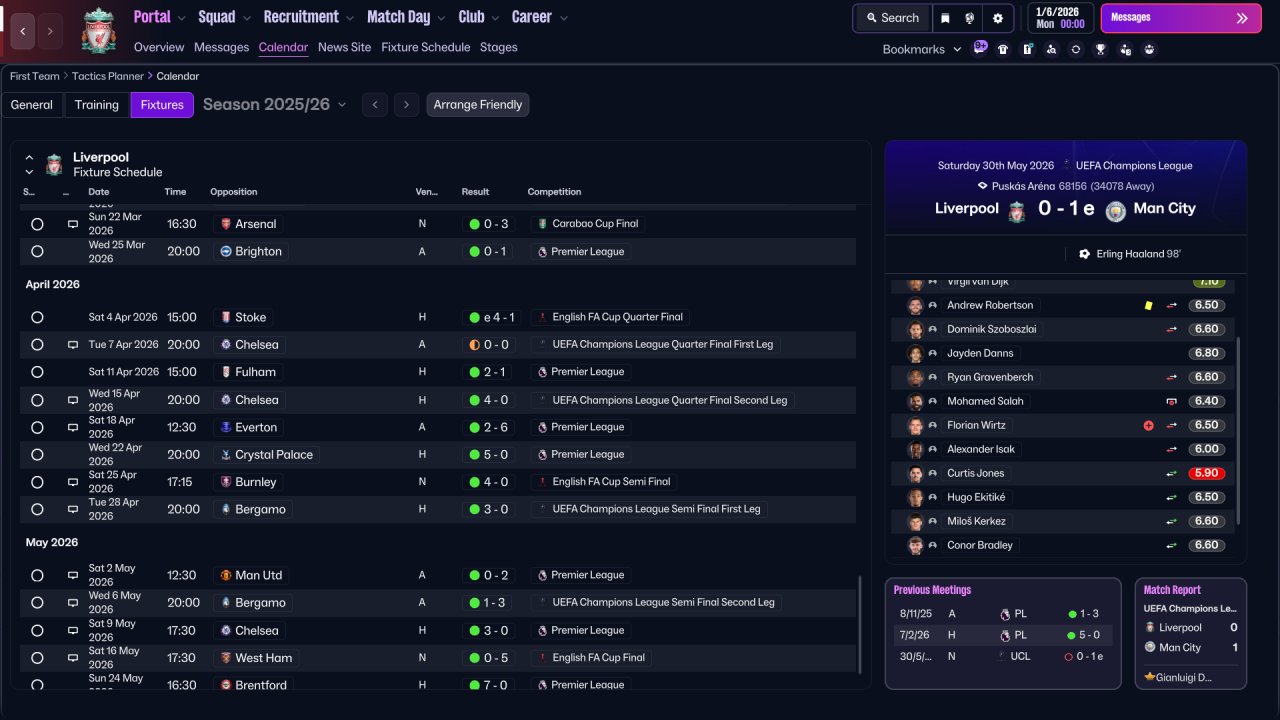Viewport: 1280px width, 720px height.
Task: Click Curtis Jones's red 5.90 rating badge
Action: pyautogui.click(x=1207, y=473)
